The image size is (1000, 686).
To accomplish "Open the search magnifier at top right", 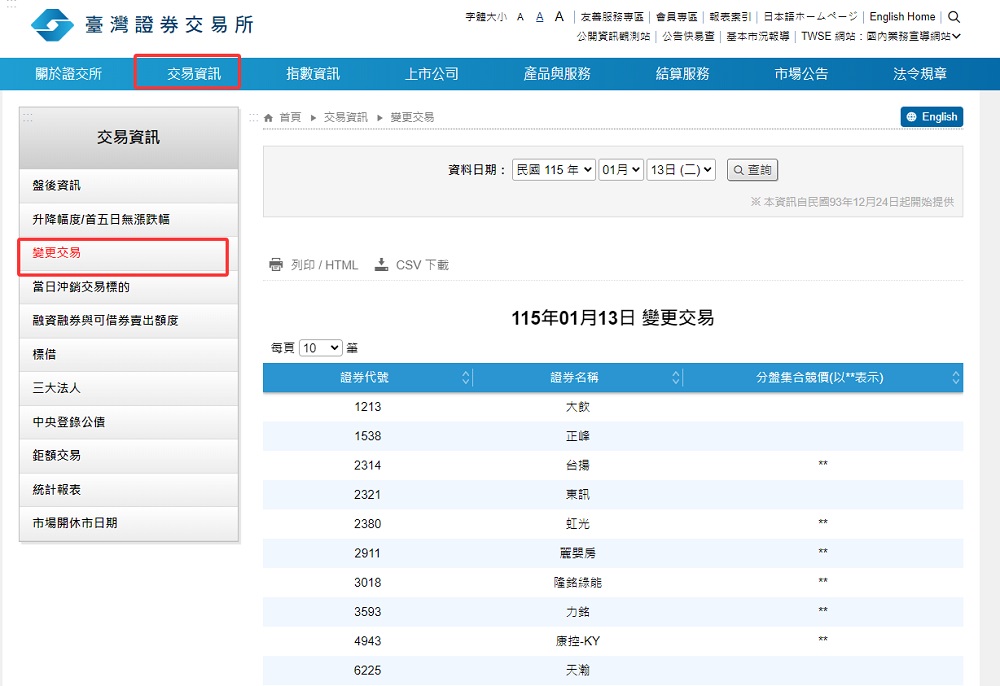I will pos(952,17).
